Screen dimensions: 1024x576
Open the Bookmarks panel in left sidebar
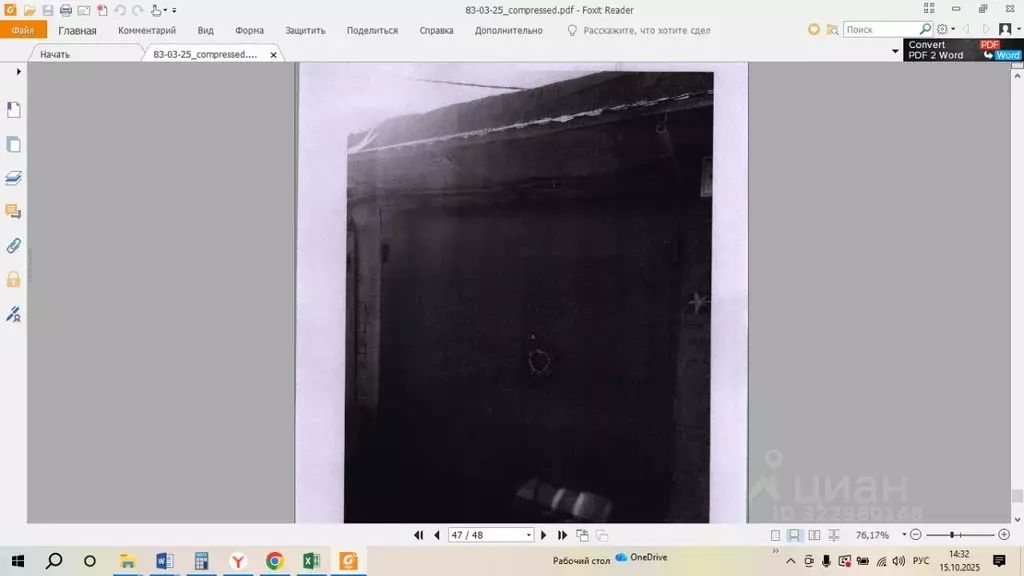(x=14, y=110)
